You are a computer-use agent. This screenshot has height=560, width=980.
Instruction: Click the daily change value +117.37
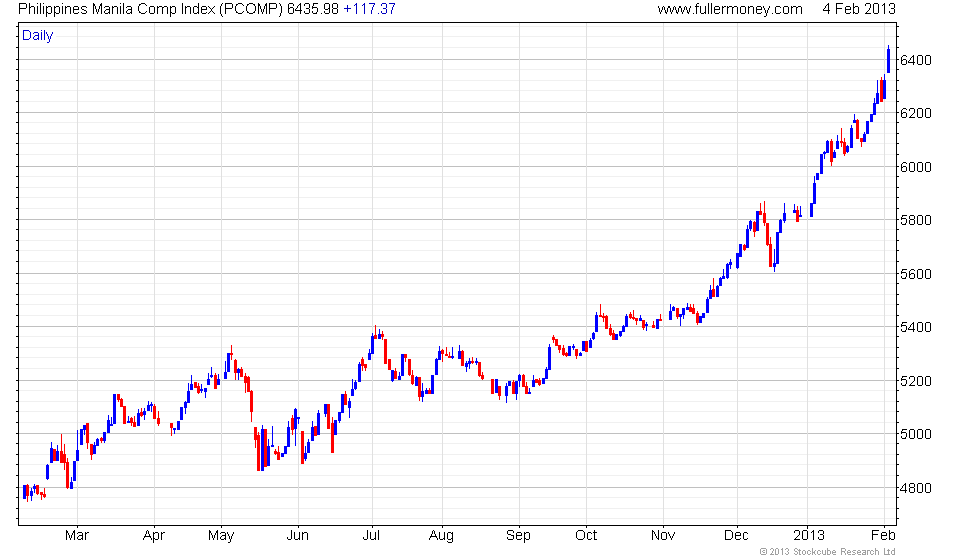point(369,9)
